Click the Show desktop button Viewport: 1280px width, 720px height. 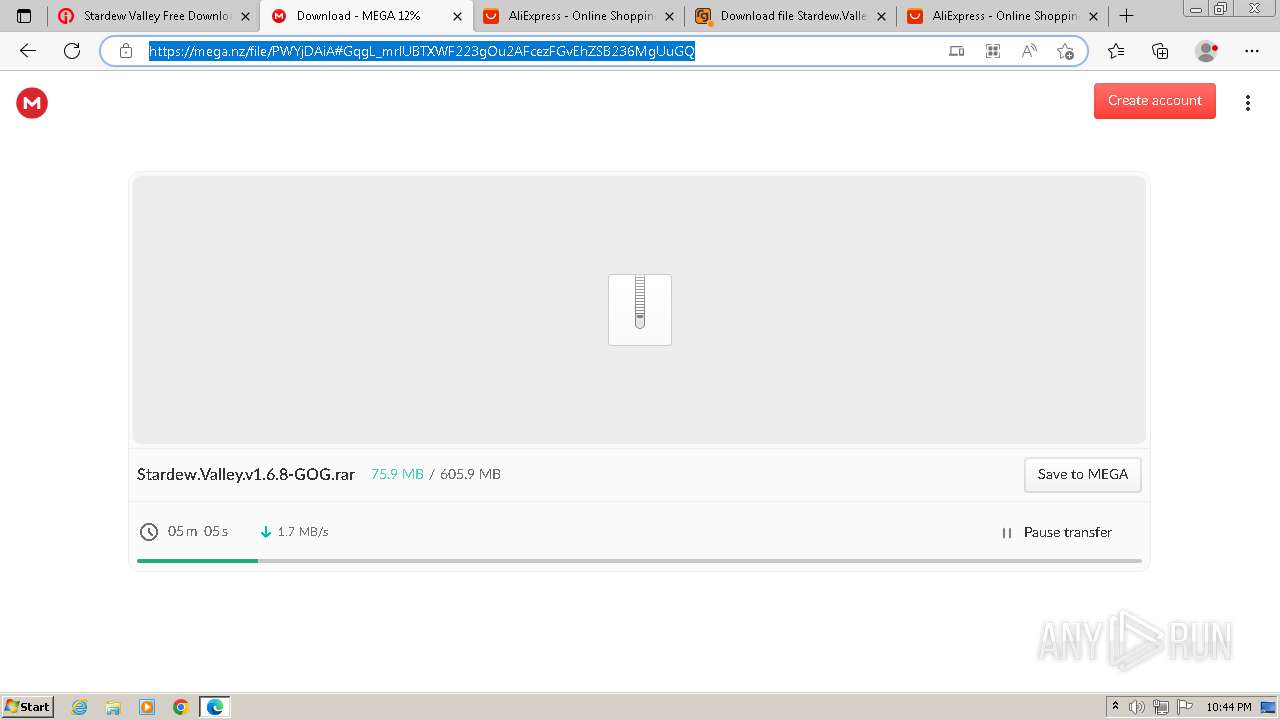[x=1268, y=707]
